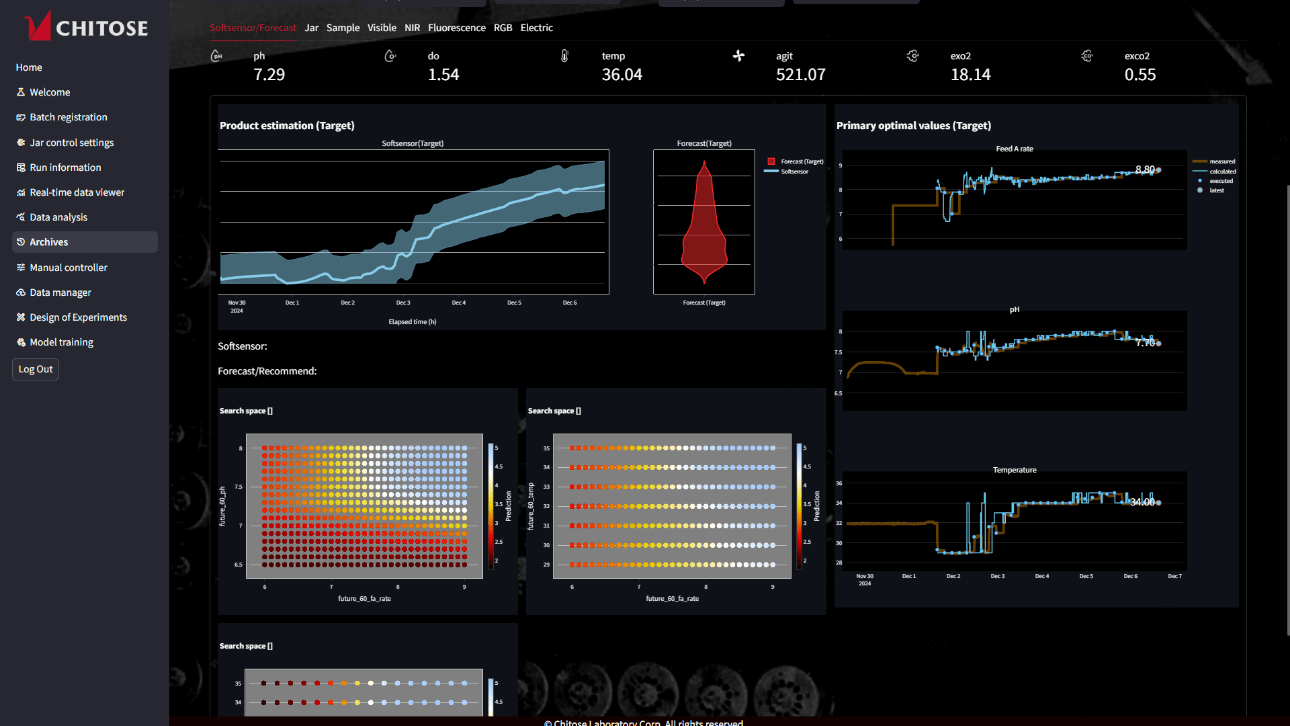This screenshot has width=1290, height=726.
Task: Click the icon beside Run information
Action: pyautogui.click(x=21, y=167)
